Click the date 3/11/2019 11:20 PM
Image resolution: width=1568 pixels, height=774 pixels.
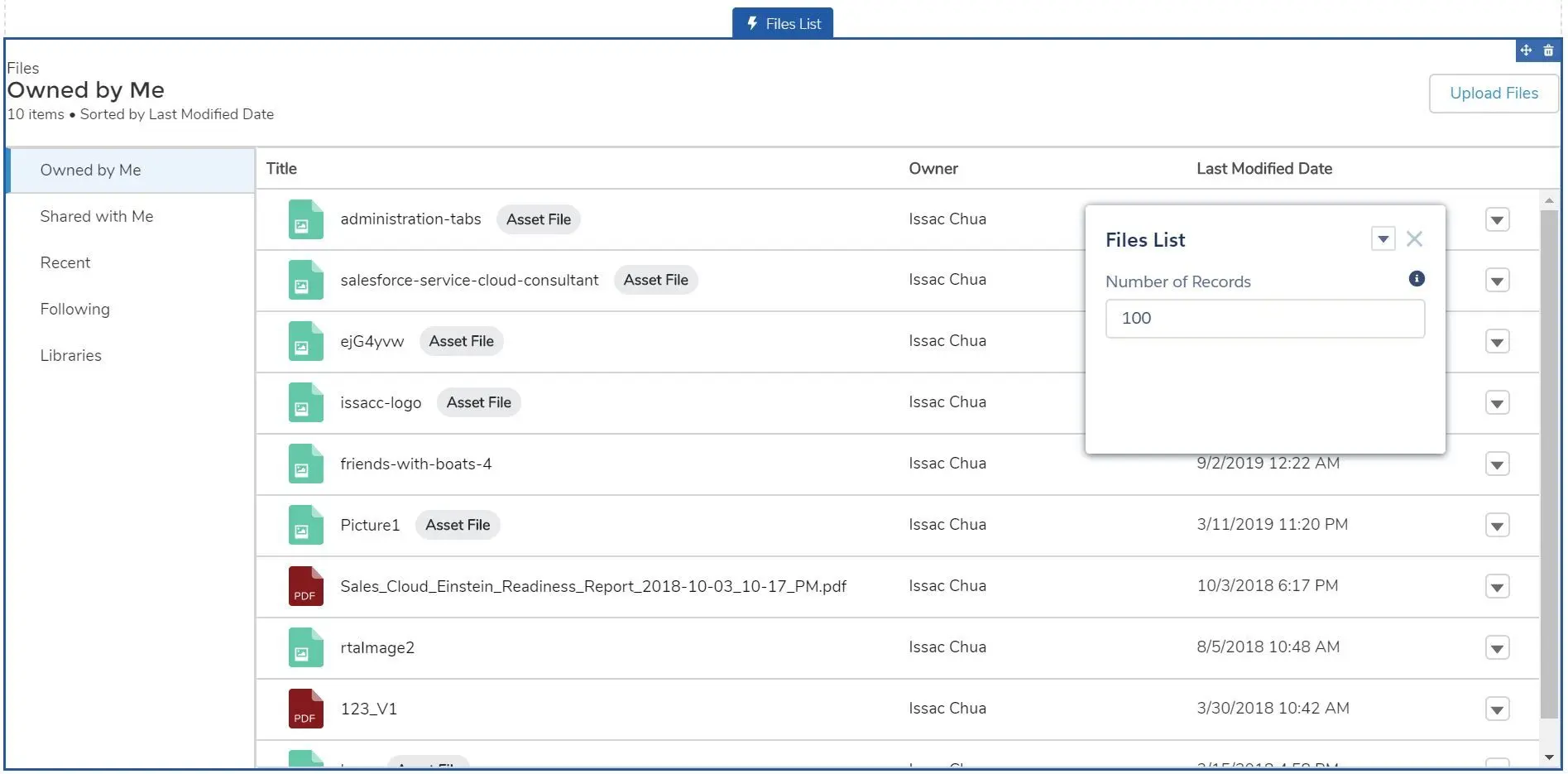(x=1273, y=525)
